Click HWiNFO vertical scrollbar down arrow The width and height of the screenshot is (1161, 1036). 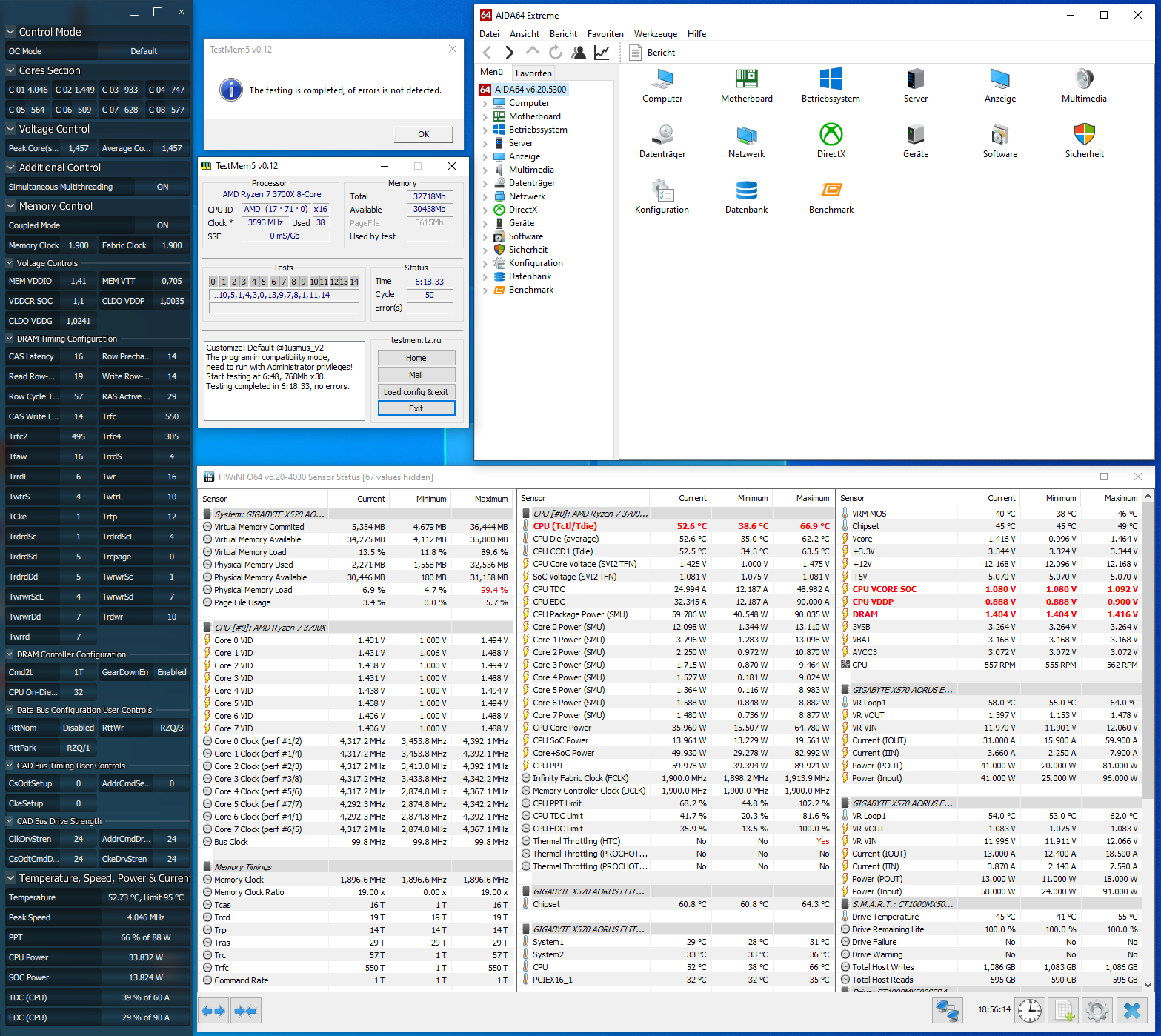pyautogui.click(x=1148, y=986)
